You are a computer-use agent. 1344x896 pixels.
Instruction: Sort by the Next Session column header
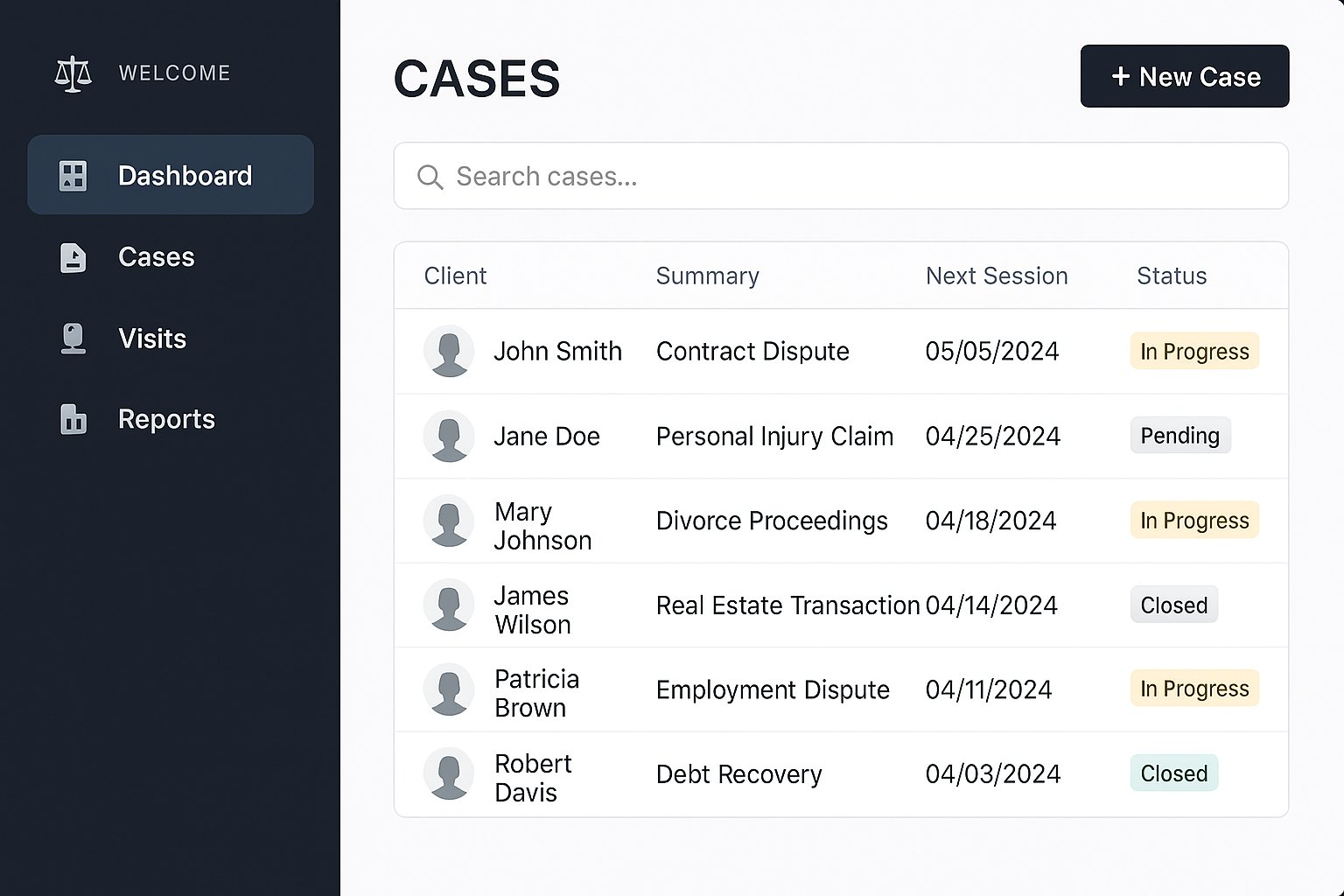pyautogui.click(x=997, y=276)
